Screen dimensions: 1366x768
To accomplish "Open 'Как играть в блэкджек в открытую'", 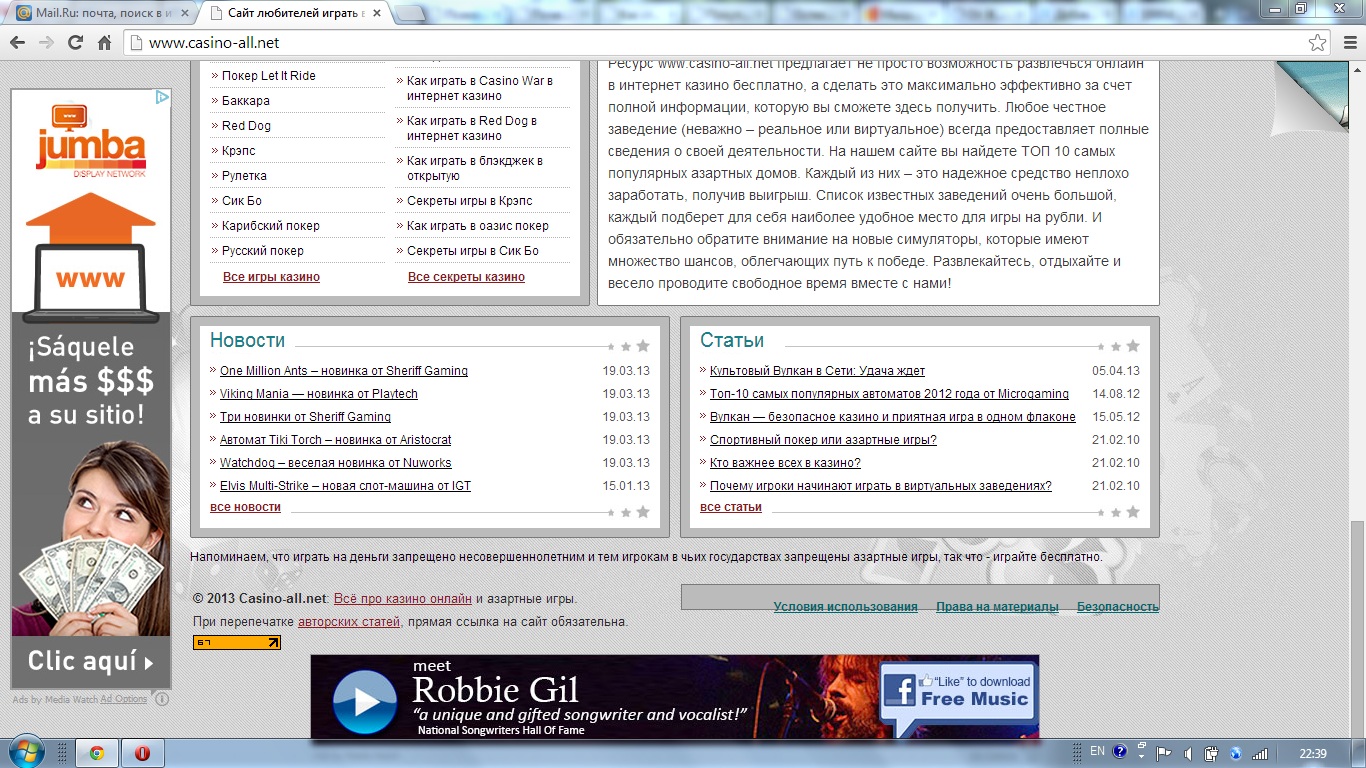I will click(x=475, y=168).
